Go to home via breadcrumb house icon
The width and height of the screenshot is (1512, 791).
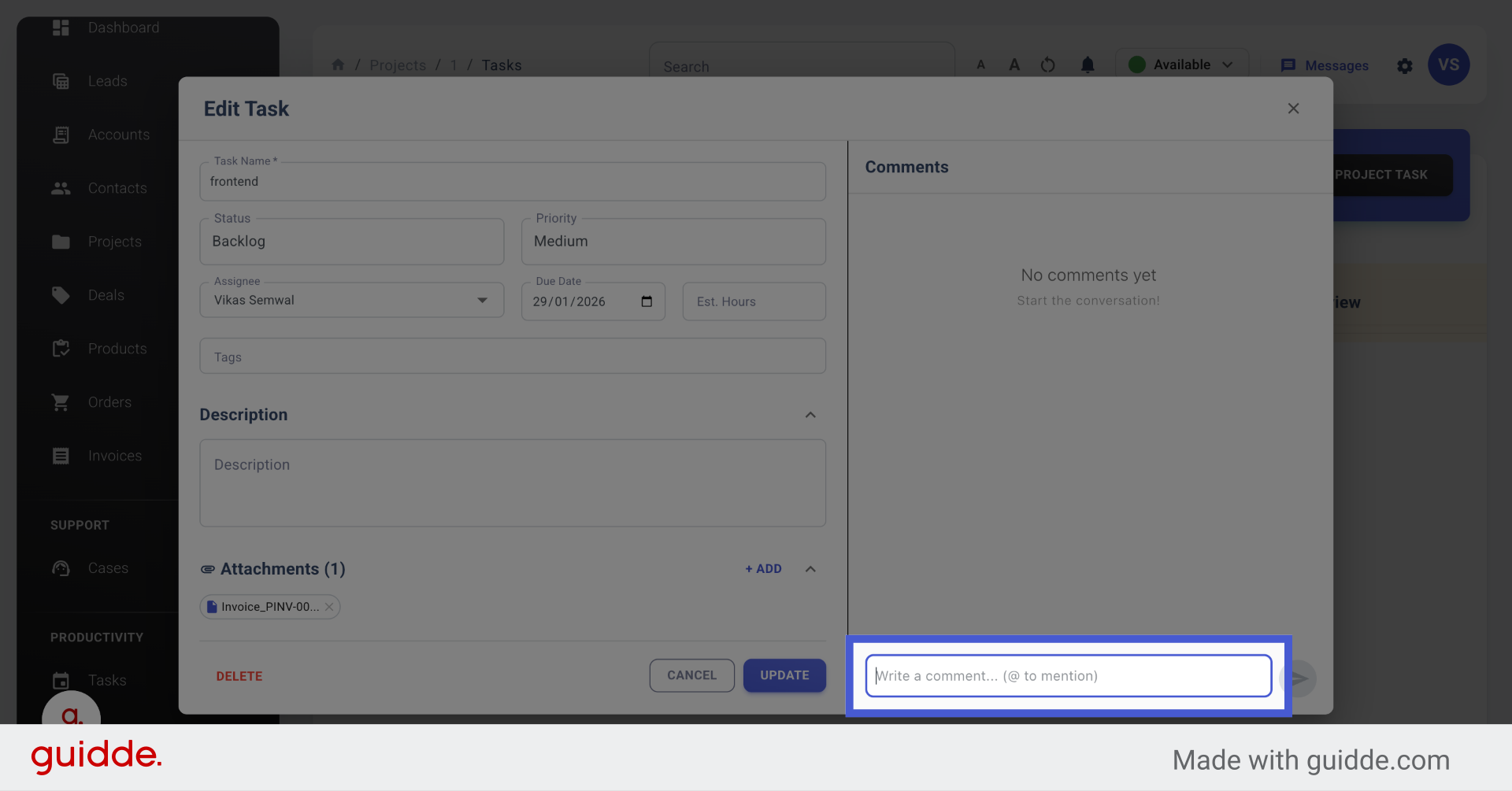[338, 65]
